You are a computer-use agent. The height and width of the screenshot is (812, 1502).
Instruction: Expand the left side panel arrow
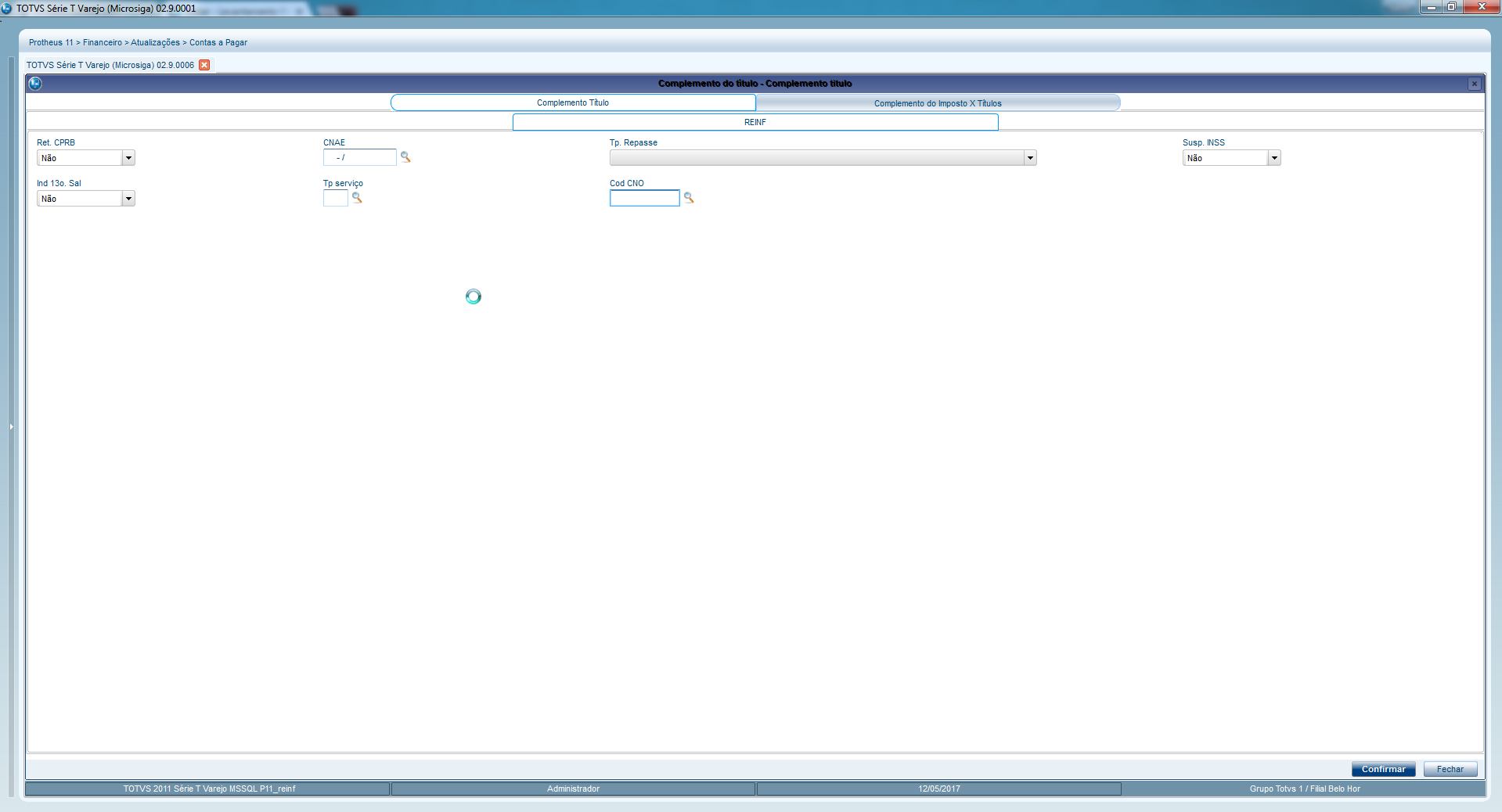11,426
